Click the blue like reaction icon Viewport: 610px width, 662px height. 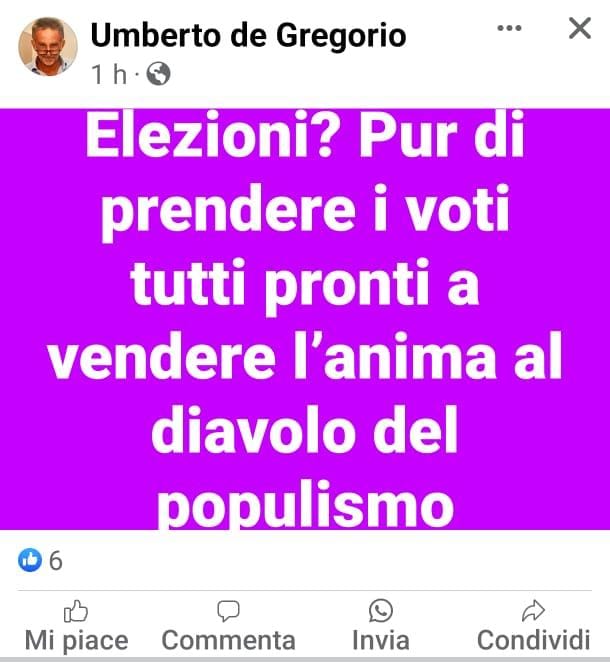point(30,560)
